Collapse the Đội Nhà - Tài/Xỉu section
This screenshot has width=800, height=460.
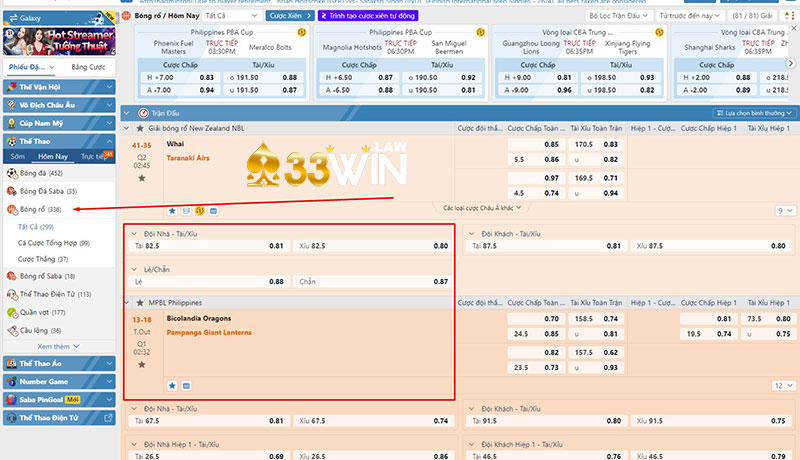(x=136, y=232)
